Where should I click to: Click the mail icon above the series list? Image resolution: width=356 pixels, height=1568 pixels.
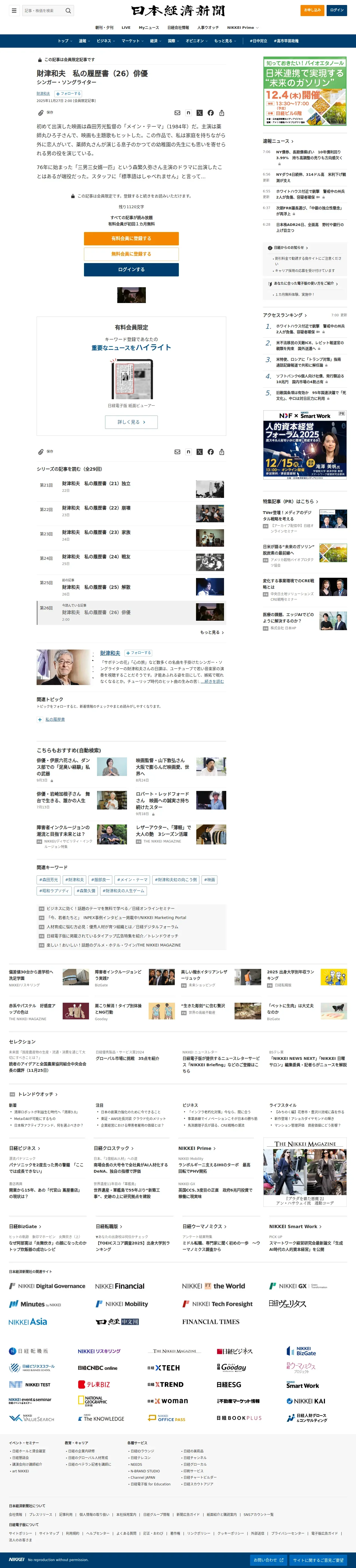point(177,452)
